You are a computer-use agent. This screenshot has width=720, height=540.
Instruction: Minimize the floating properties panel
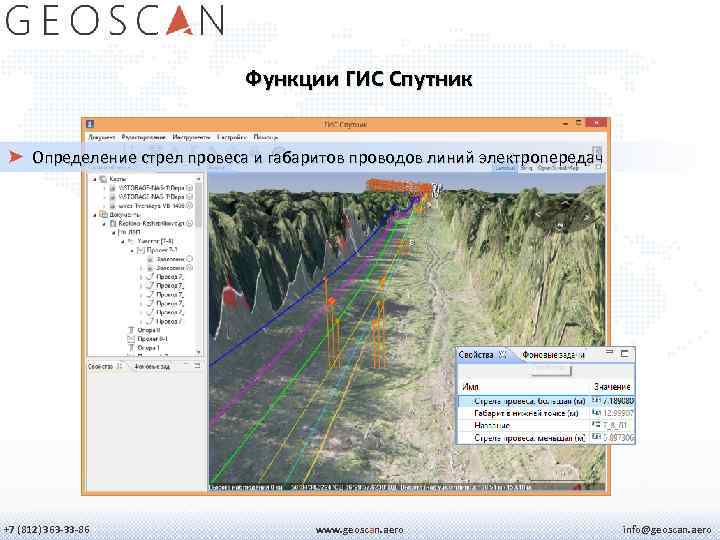[x=609, y=353]
